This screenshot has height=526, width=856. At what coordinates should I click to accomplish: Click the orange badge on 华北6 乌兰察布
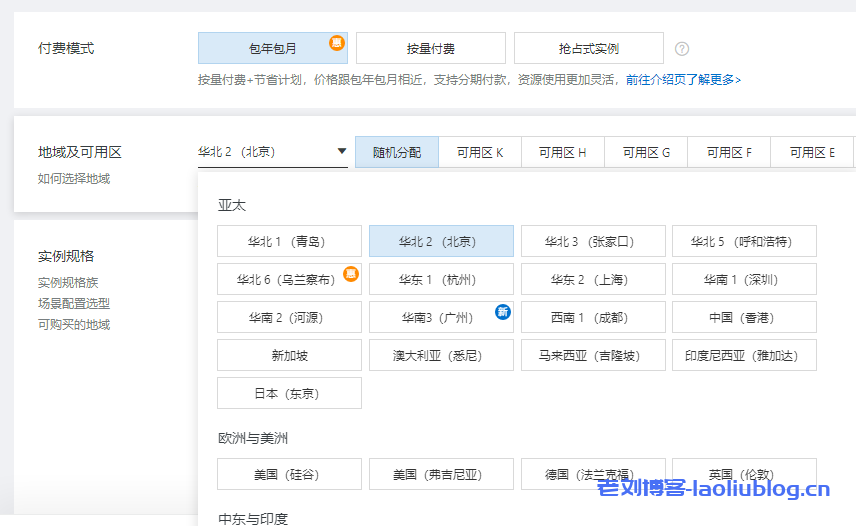(351, 273)
